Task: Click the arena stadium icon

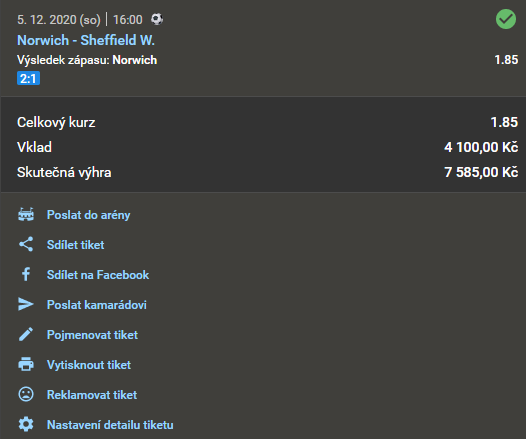Action: click(26, 215)
